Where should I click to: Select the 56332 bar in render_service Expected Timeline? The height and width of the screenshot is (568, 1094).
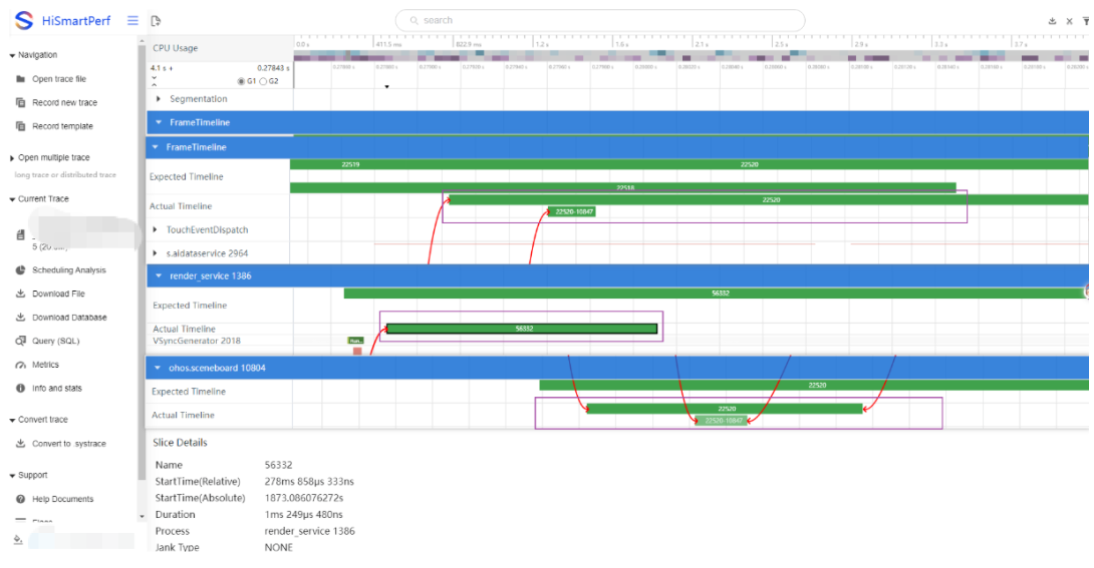pyautogui.click(x=714, y=294)
